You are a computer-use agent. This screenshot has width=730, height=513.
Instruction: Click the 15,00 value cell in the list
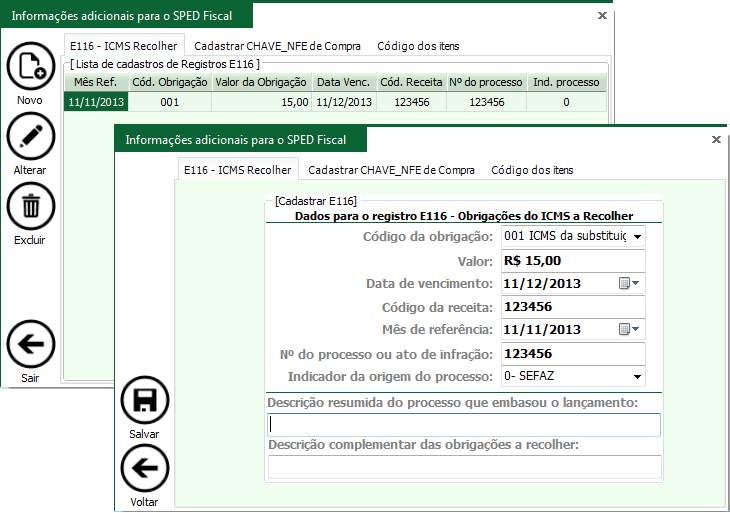click(x=261, y=102)
